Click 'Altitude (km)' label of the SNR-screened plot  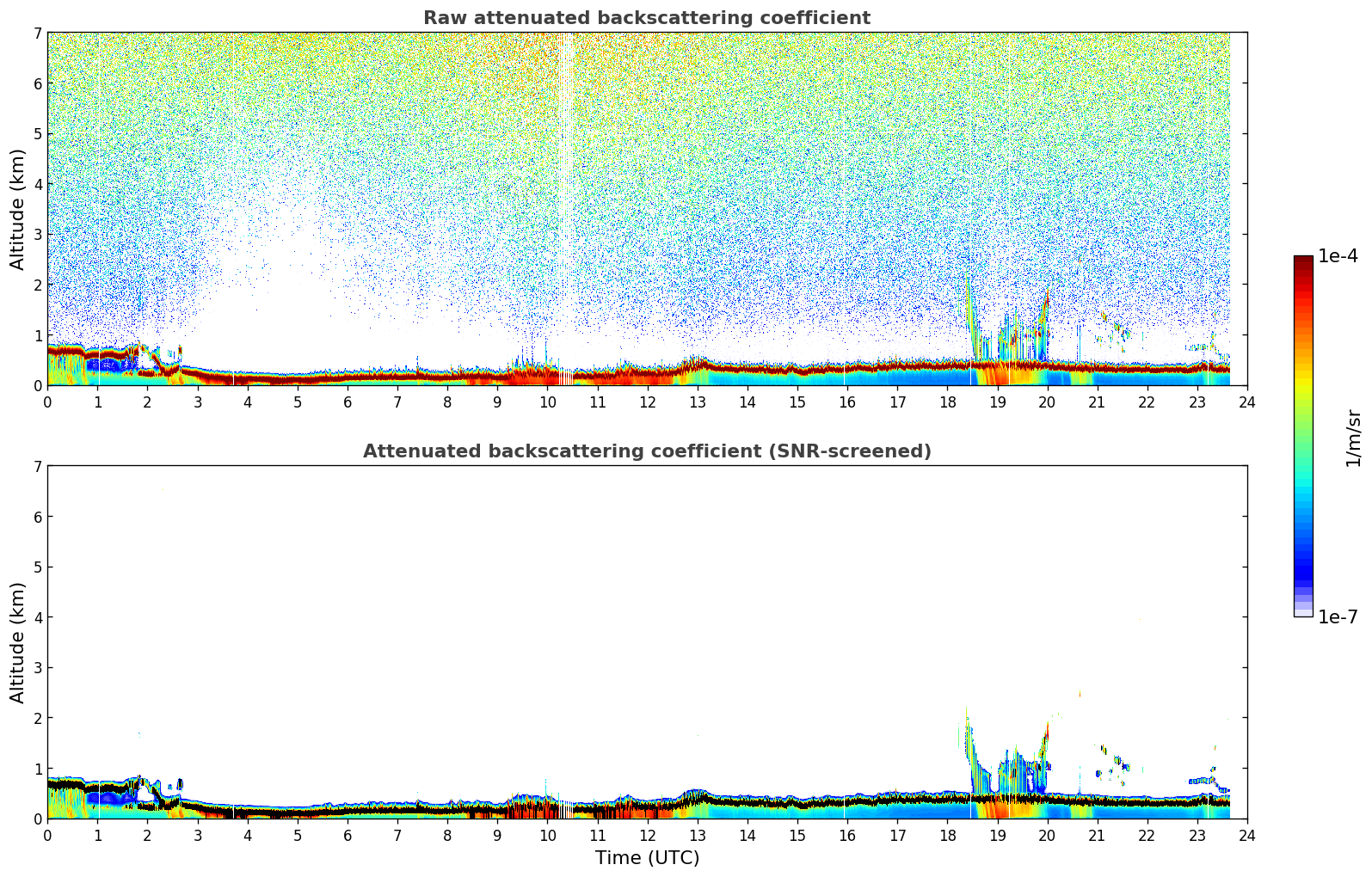pos(18,642)
